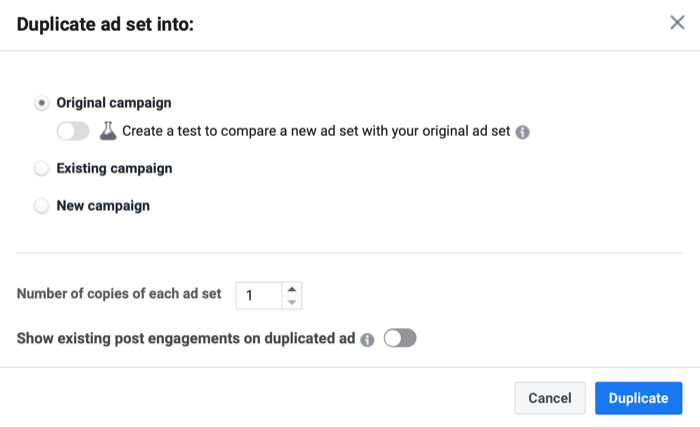Viewport: 700px width, 427px height.
Task: Click the flask test icon
Action: pos(108,131)
